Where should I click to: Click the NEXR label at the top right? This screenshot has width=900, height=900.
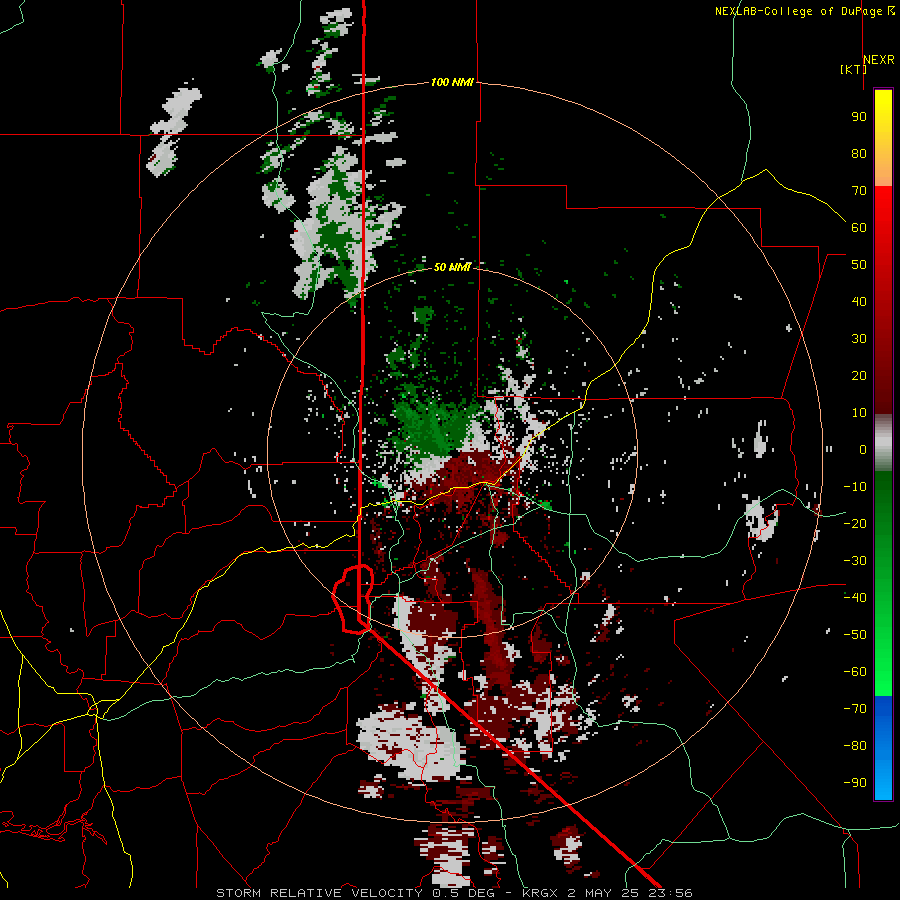pyautogui.click(x=879, y=60)
